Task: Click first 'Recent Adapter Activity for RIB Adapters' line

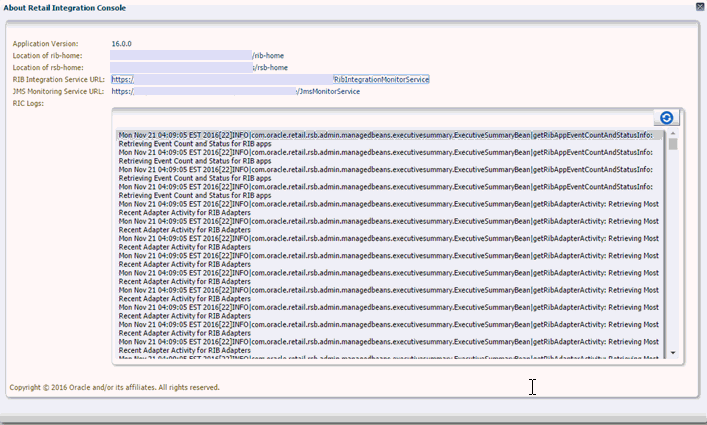Action: coord(184,212)
